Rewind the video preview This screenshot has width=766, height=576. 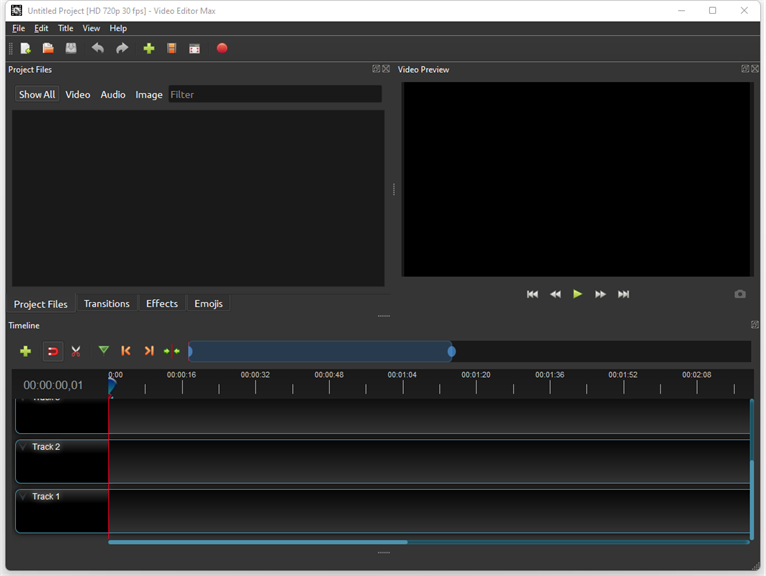coord(555,294)
